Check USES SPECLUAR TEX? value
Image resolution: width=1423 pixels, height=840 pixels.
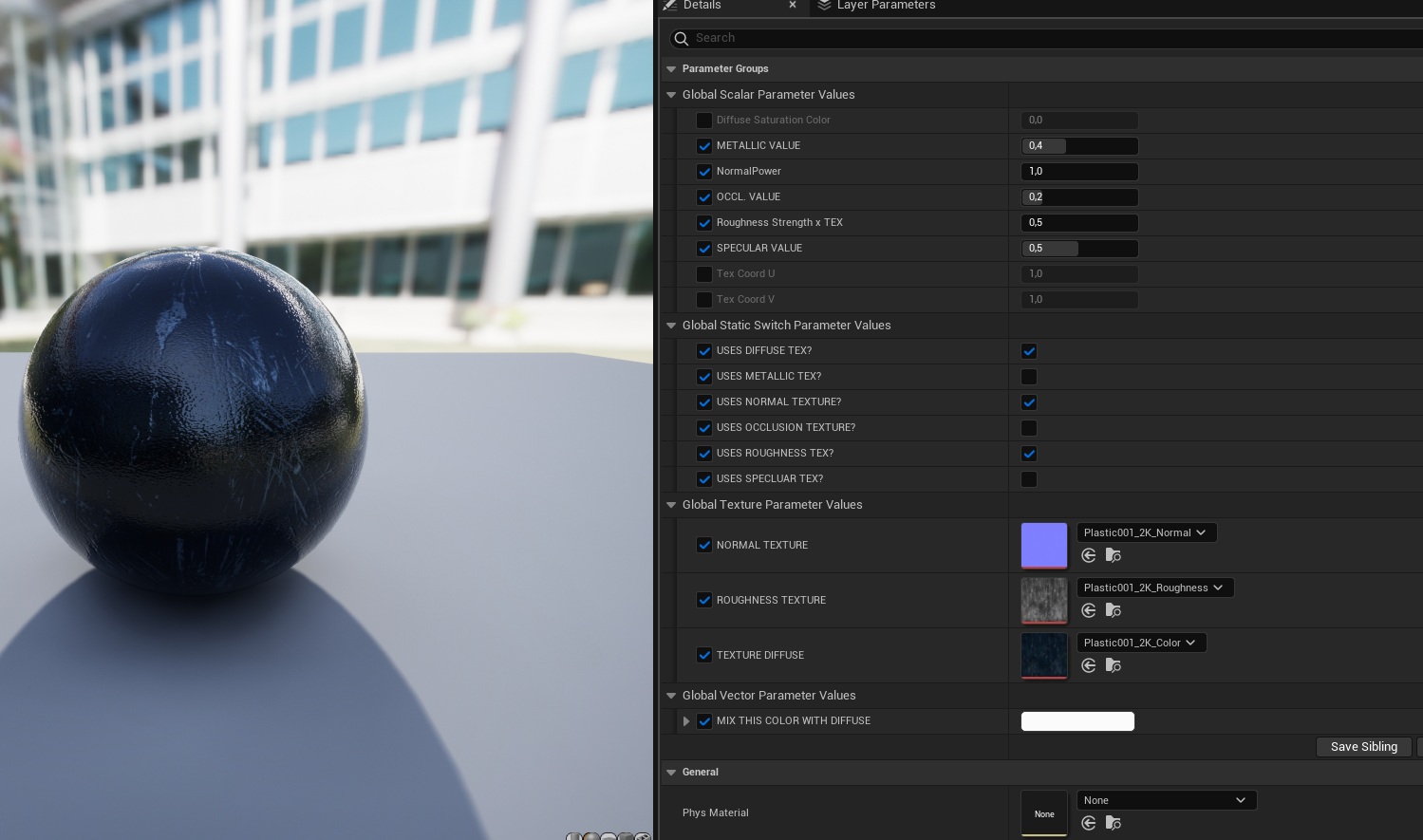[1029, 479]
